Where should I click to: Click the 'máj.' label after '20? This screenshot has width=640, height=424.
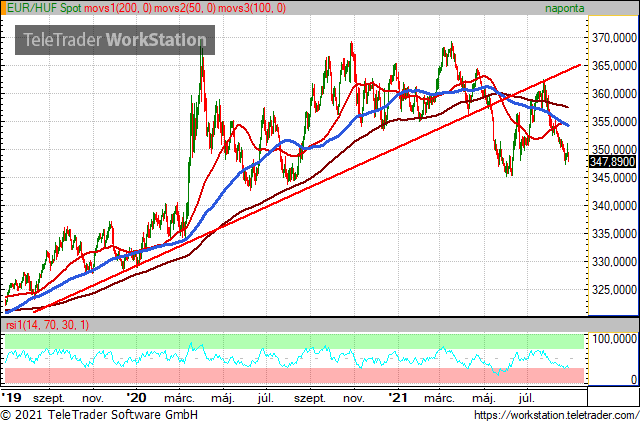point(223,398)
